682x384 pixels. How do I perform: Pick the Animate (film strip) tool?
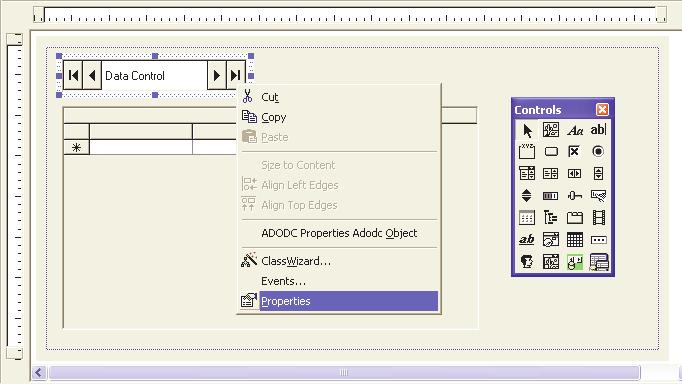pyautogui.click(x=598, y=217)
